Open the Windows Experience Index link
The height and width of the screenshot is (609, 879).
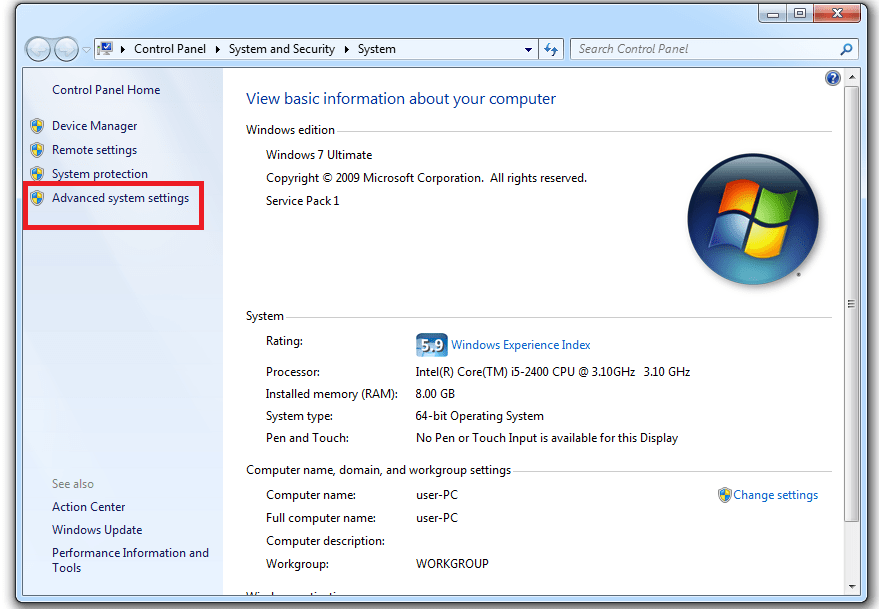pos(520,345)
